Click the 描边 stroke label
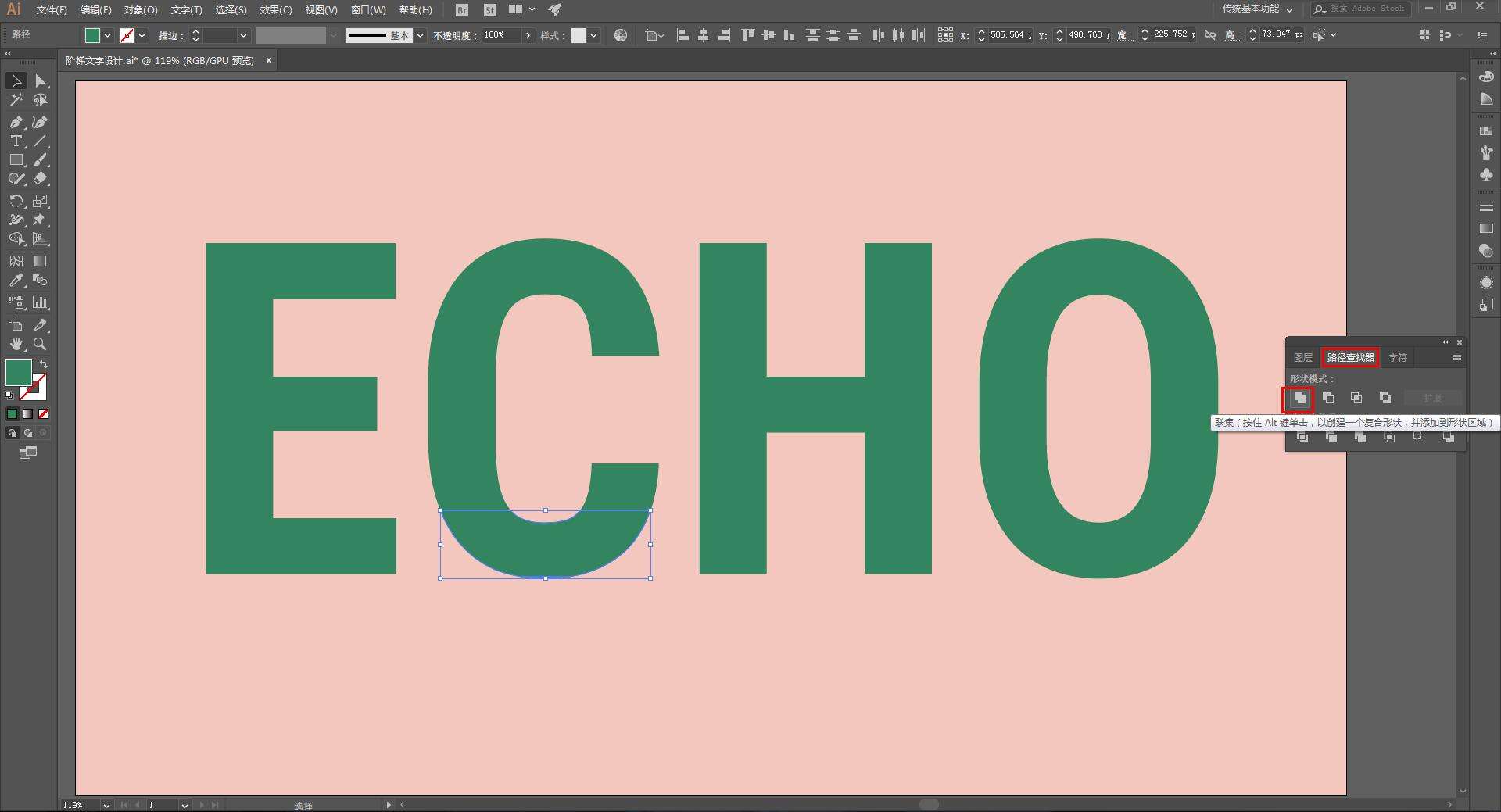Image resolution: width=1501 pixels, height=812 pixels. [170, 36]
